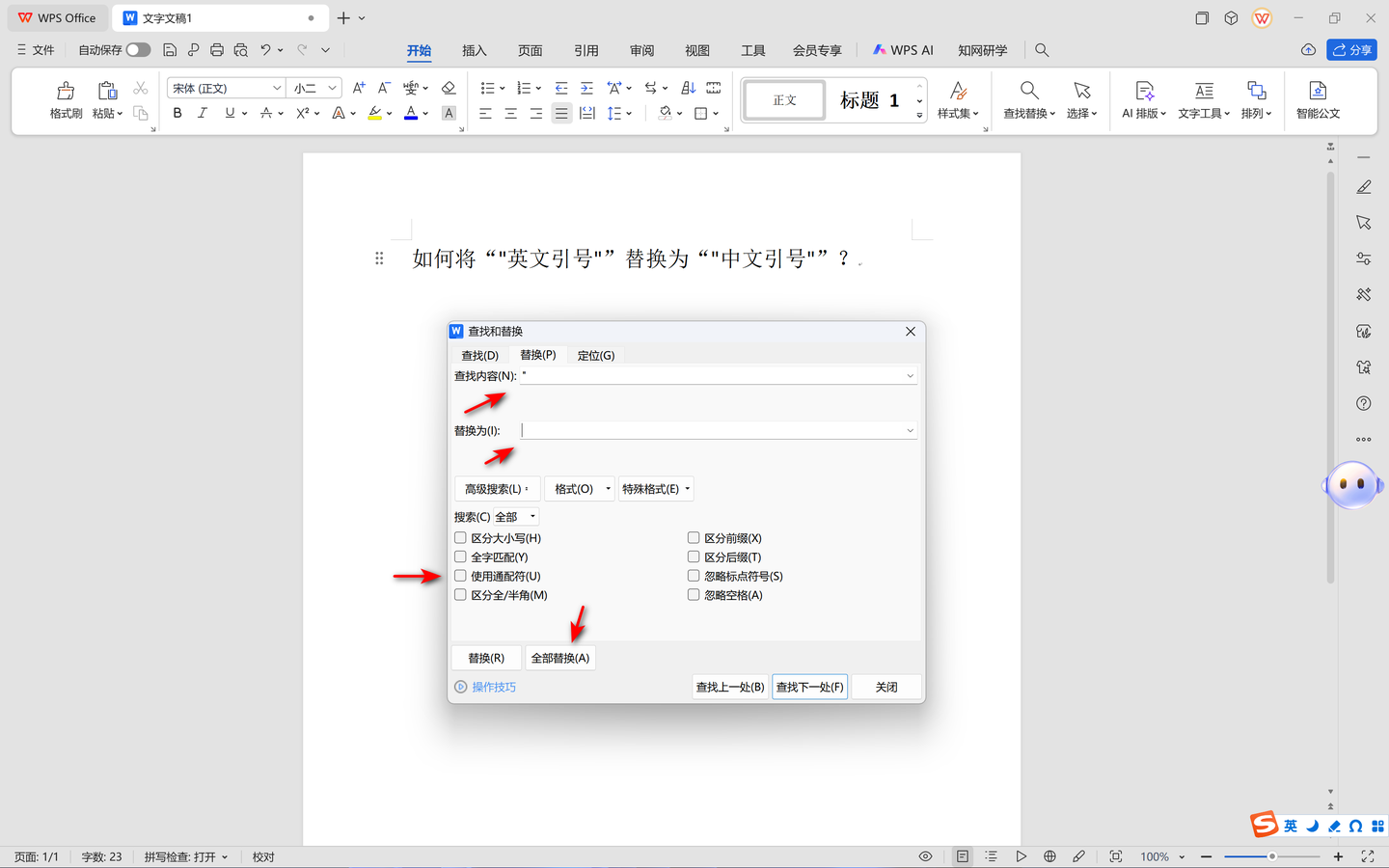Viewport: 1389px width, 868px height.
Task: Insert a numbered list
Action: pyautogui.click(x=524, y=88)
